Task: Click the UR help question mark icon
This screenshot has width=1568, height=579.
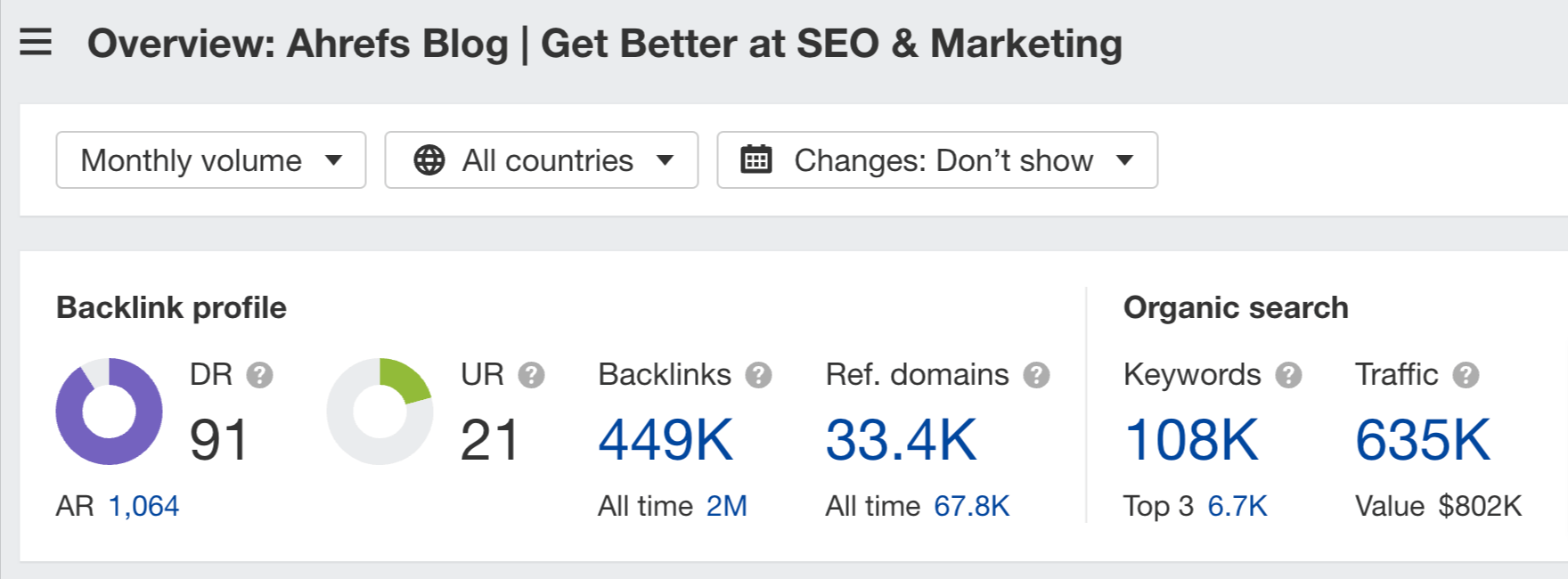Action: 532,375
